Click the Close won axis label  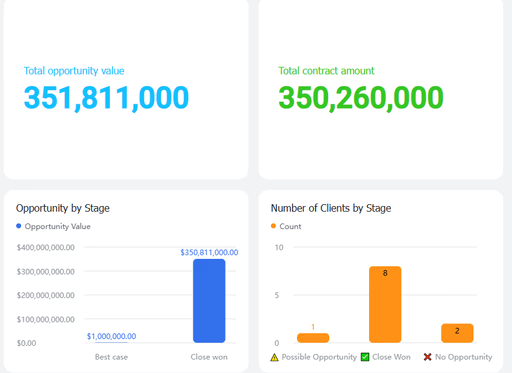tap(209, 357)
